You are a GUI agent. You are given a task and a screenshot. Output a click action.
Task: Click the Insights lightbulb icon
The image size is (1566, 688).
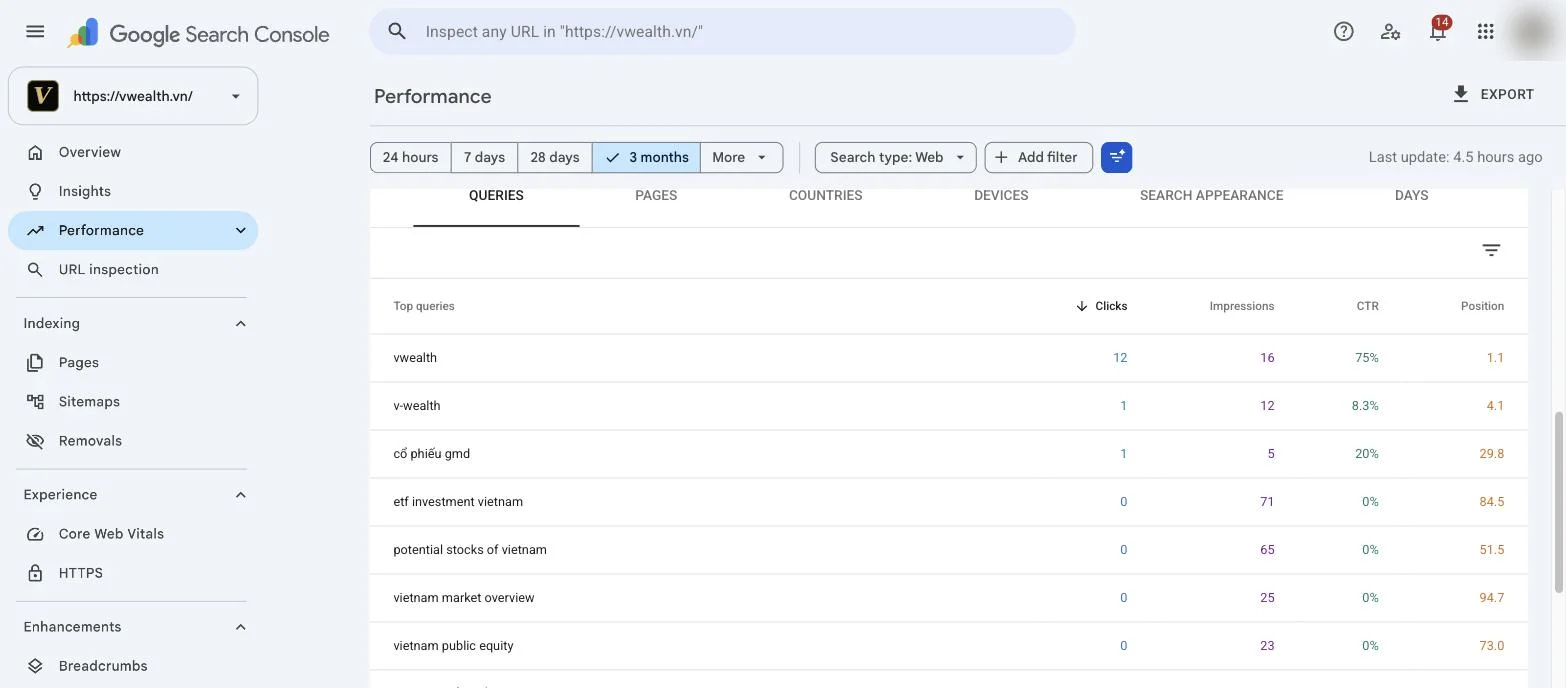tap(35, 191)
